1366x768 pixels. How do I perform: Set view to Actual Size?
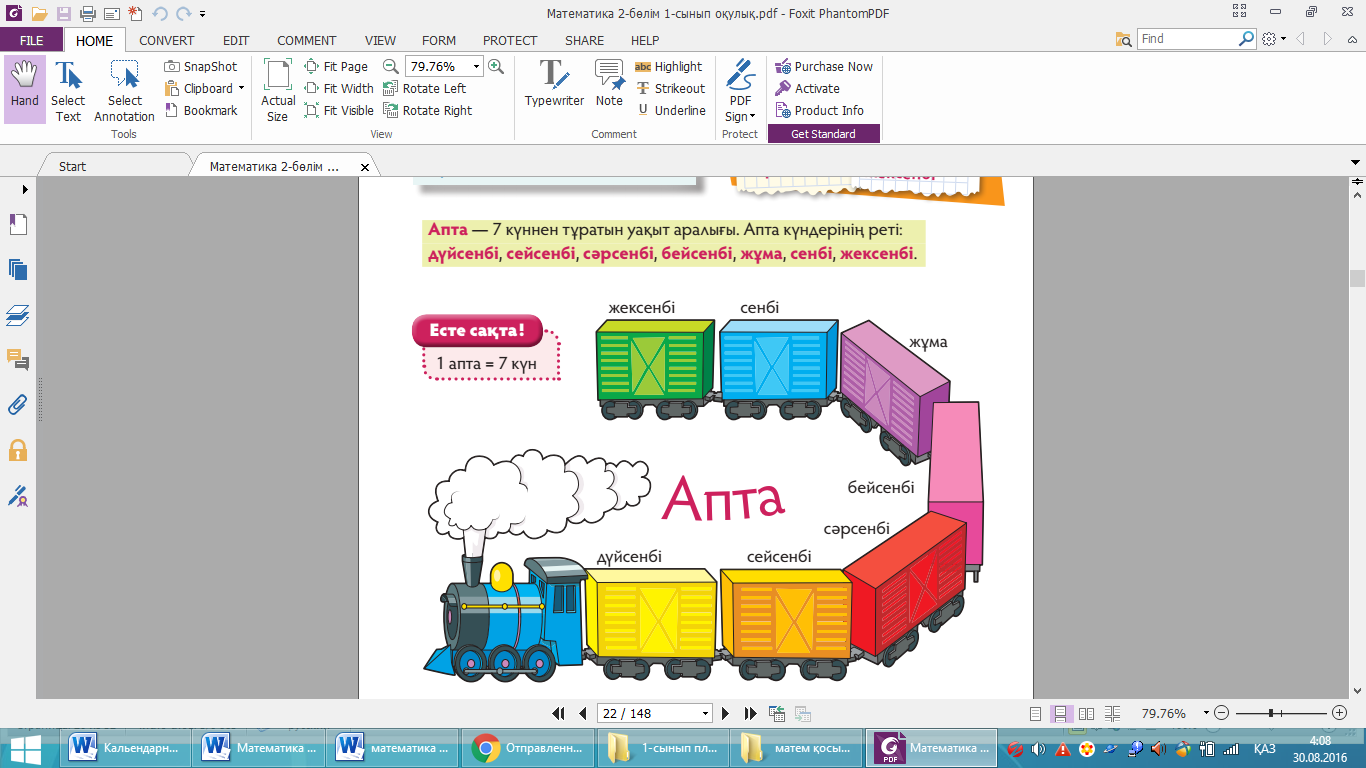278,89
